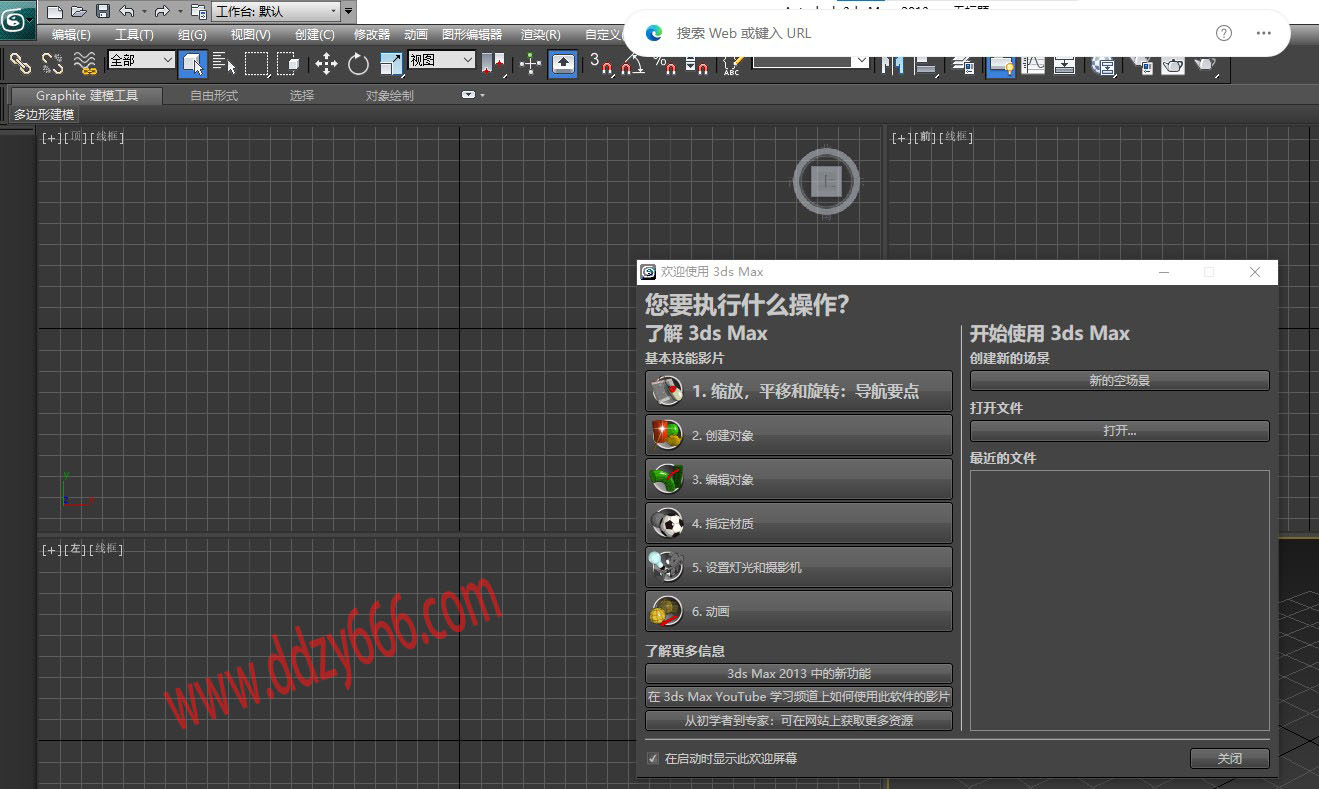
Task: Open the 工作台: 默认 workspace dropdown
Action: 276,11
